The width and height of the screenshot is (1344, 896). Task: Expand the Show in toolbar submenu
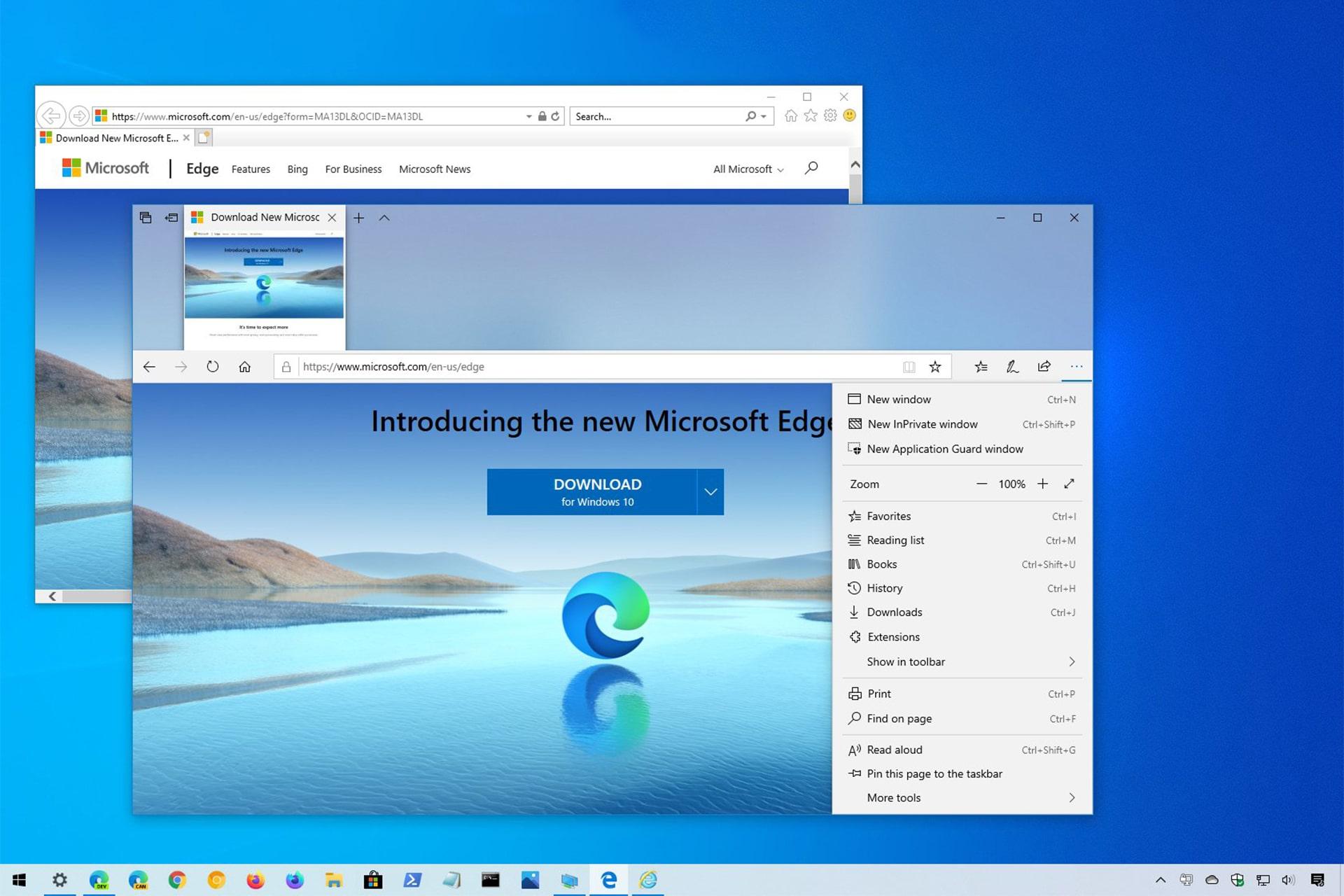tap(962, 661)
